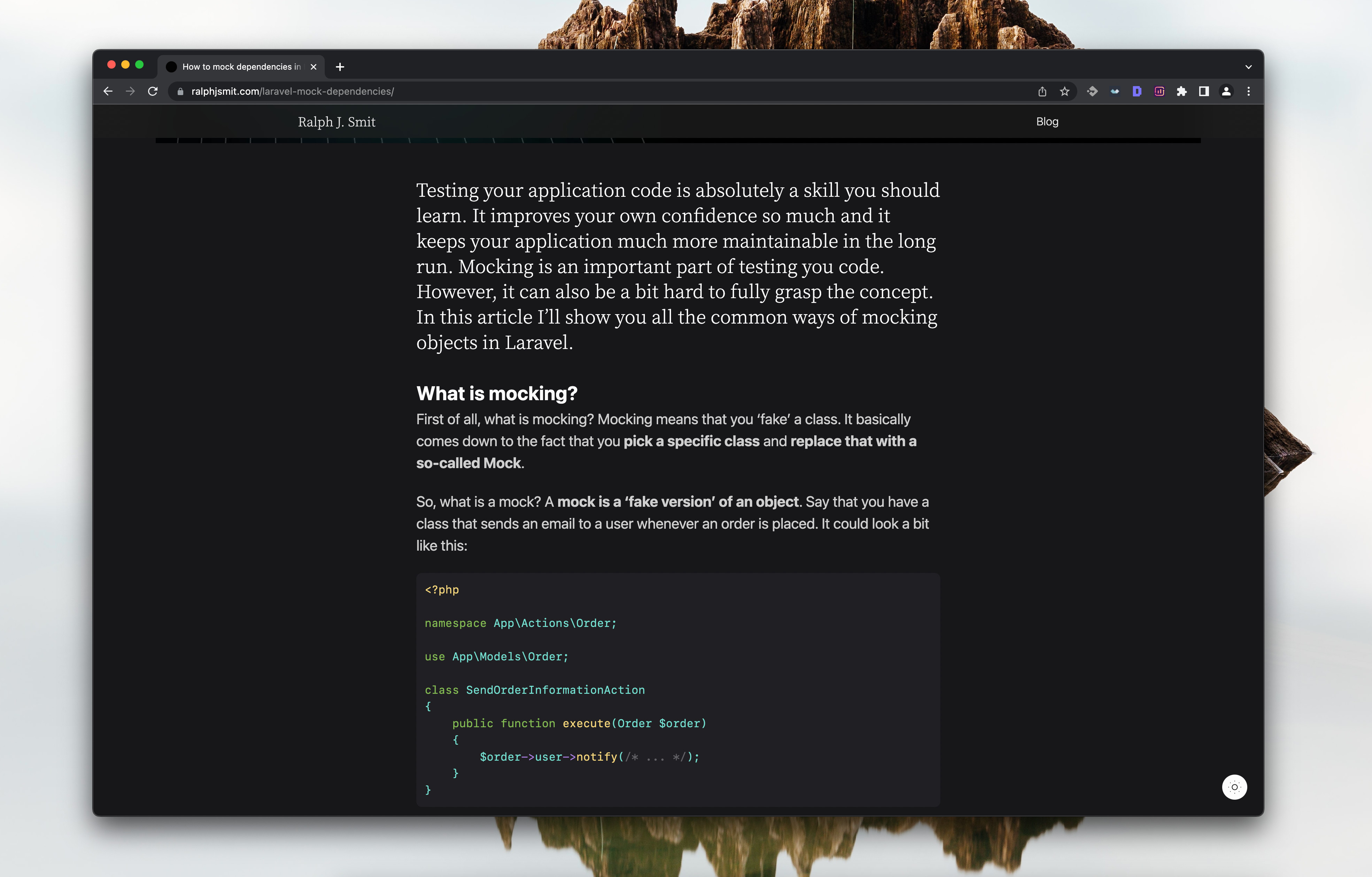View site info via lock icon
Image resolution: width=1372 pixels, height=877 pixels.
tap(180, 92)
